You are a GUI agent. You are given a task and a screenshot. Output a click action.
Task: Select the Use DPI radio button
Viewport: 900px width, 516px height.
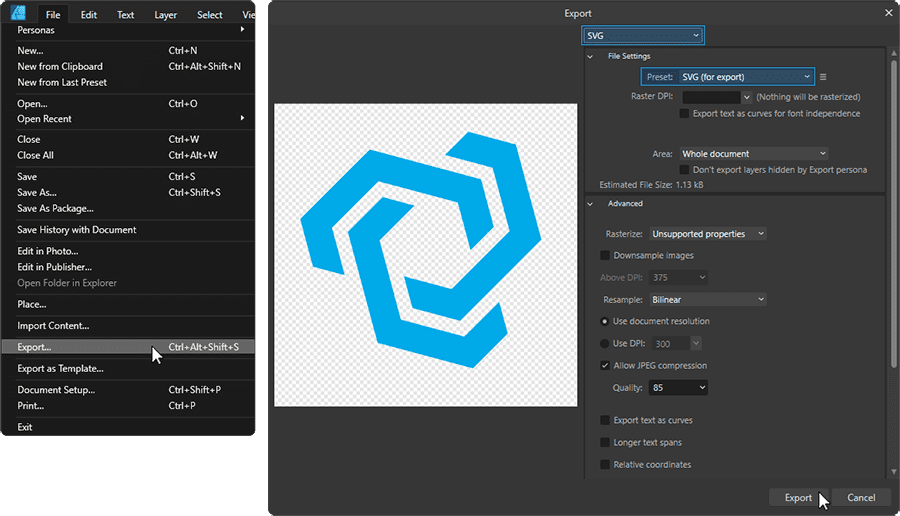(x=604, y=344)
